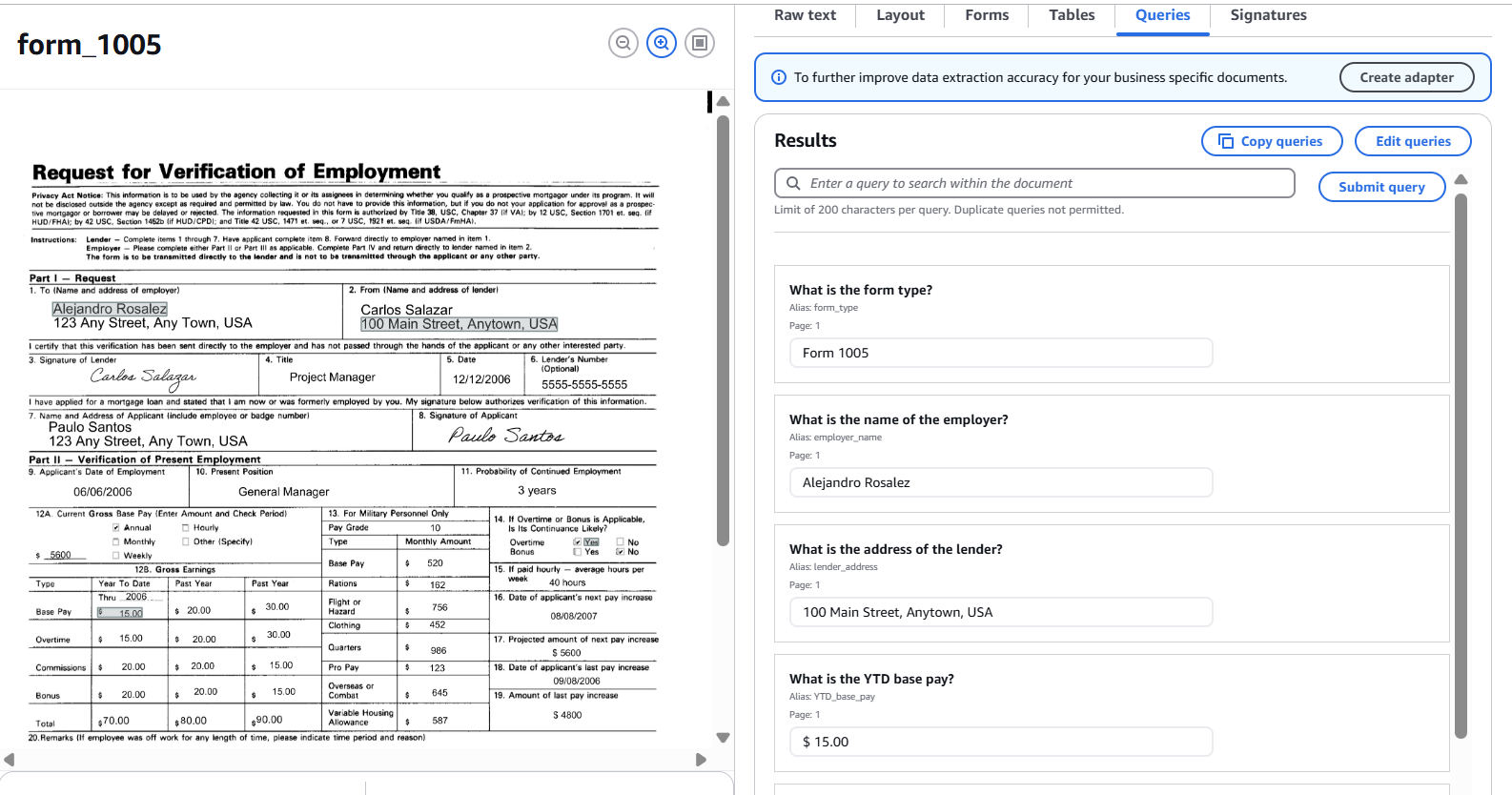Fit document to view icon

[x=700, y=43]
